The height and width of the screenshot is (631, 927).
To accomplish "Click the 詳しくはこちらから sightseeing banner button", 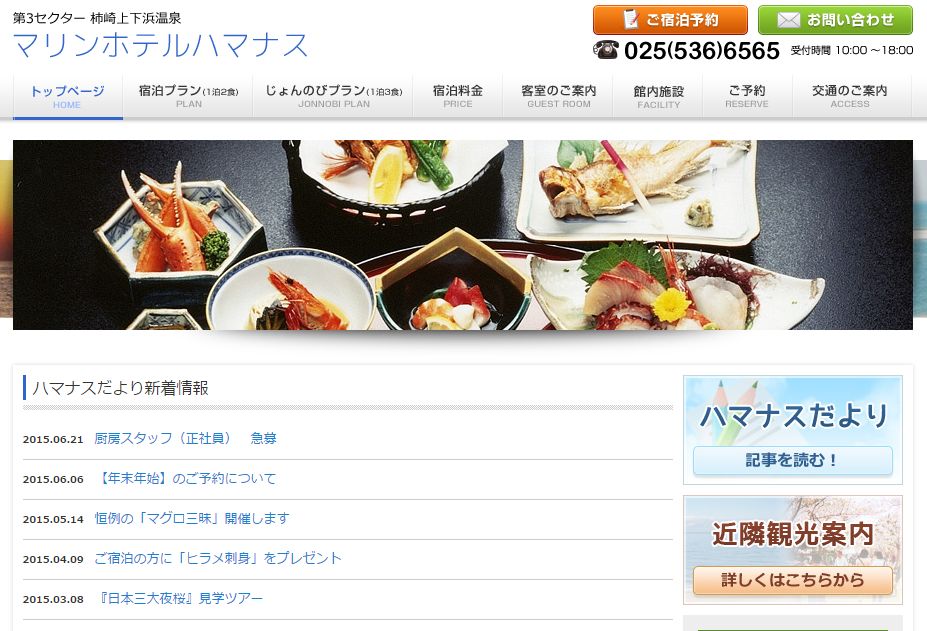I will pyautogui.click(x=792, y=580).
